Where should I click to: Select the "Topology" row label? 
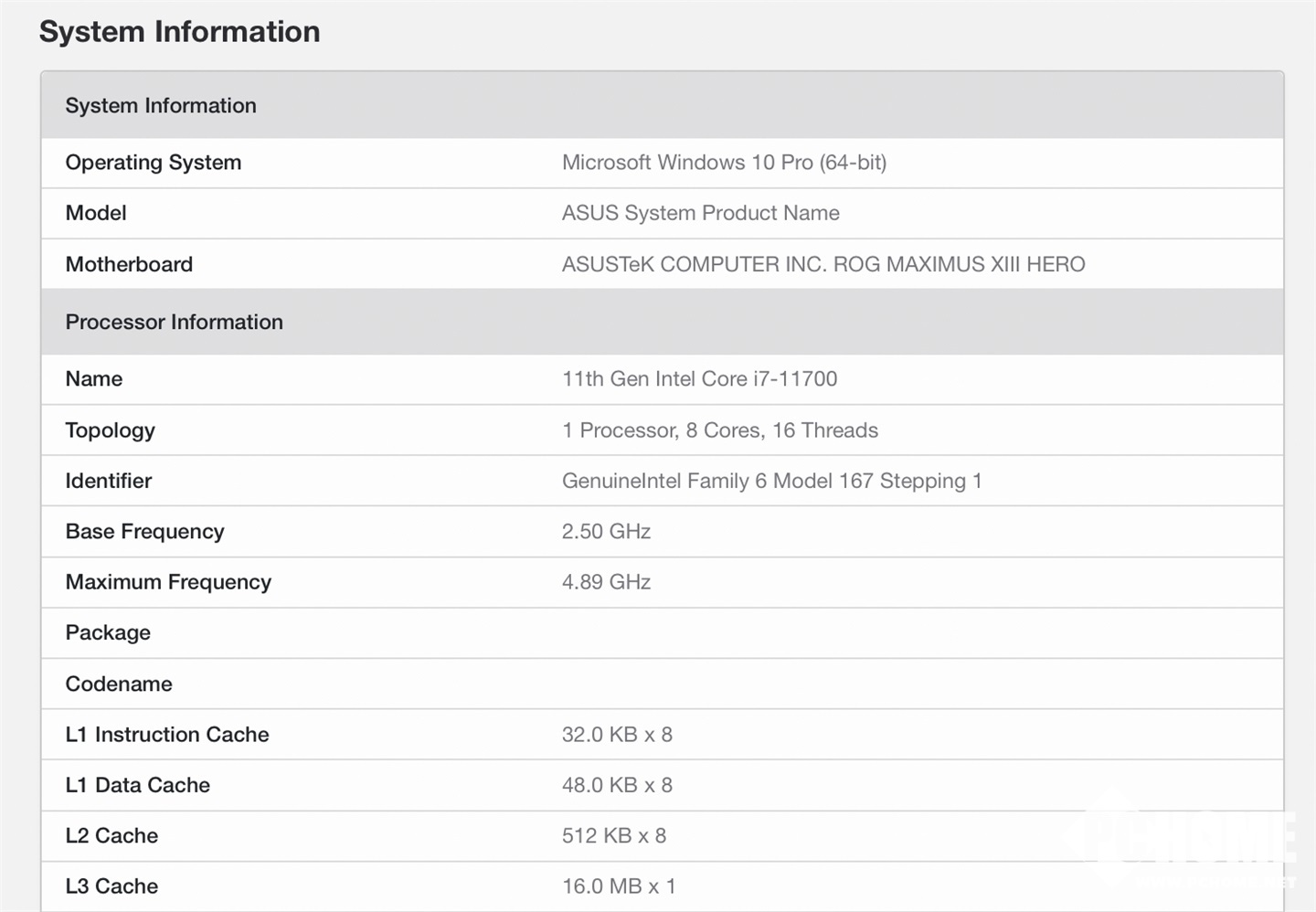[111, 430]
